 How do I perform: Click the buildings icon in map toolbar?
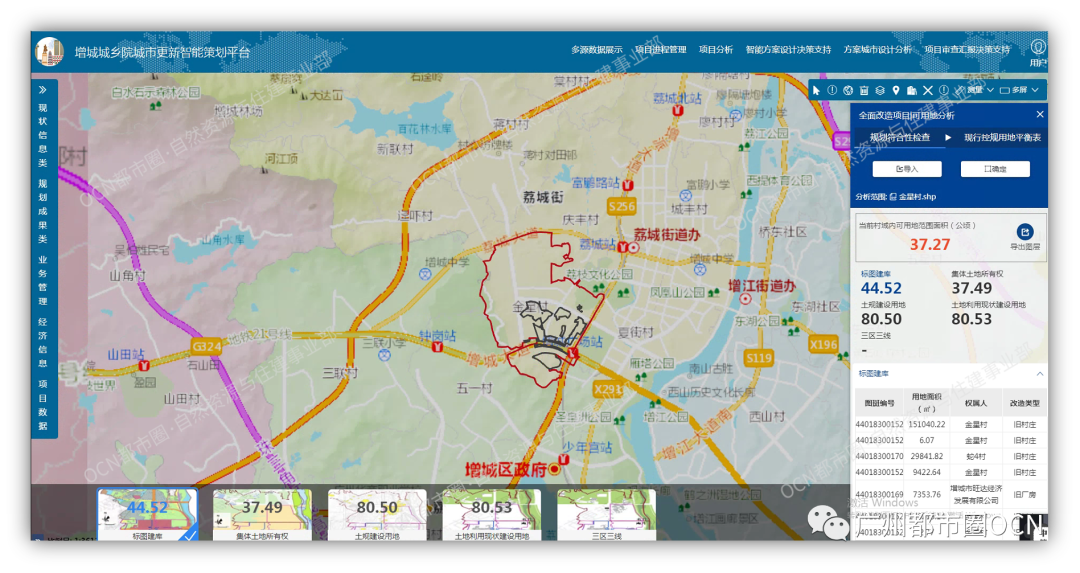click(911, 90)
